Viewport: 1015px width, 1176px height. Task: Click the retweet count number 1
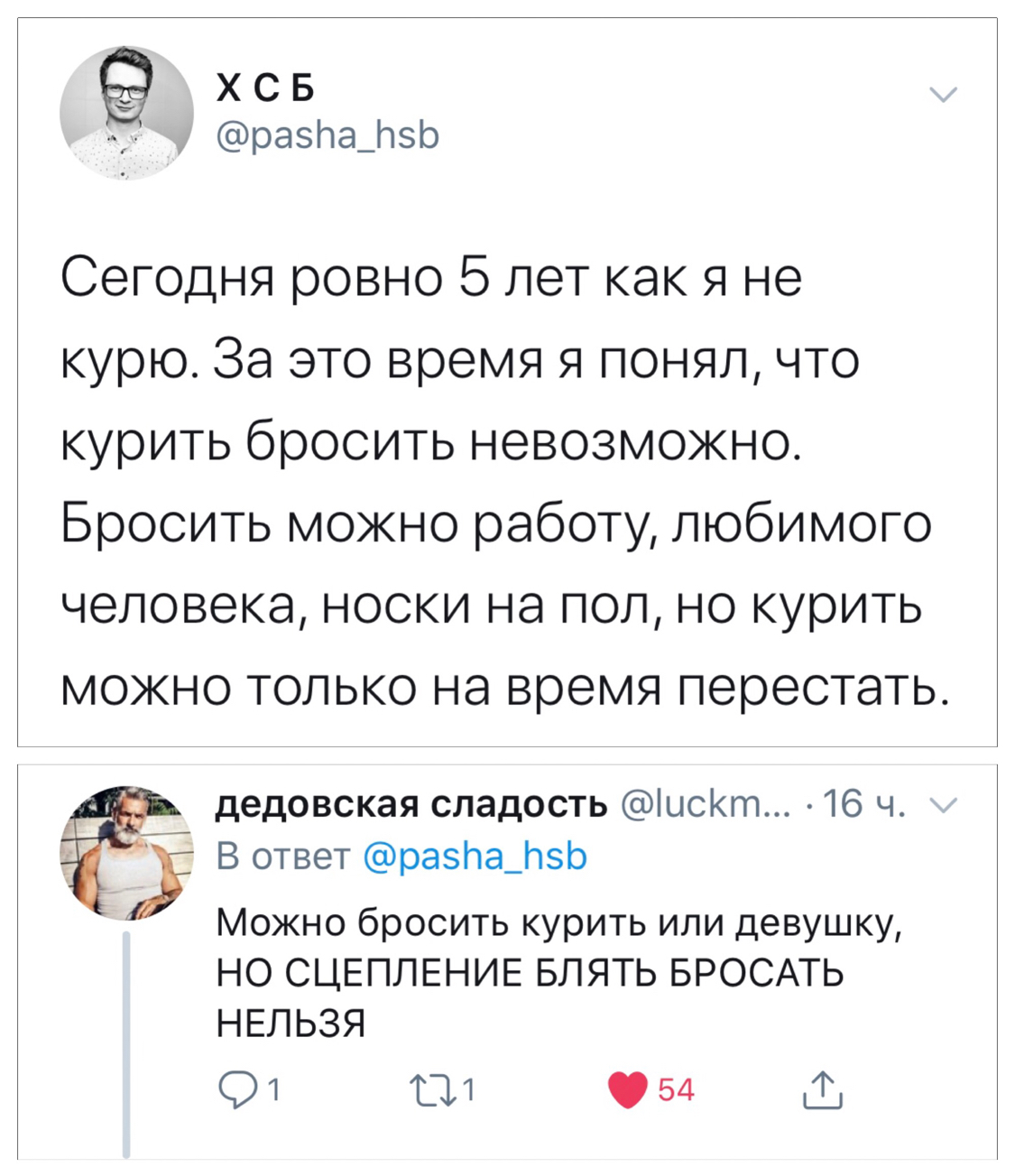click(x=469, y=1090)
